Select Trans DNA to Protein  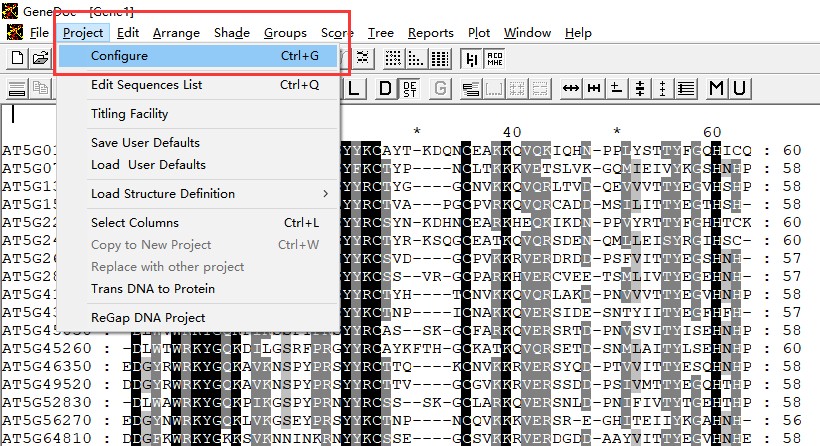click(152, 289)
